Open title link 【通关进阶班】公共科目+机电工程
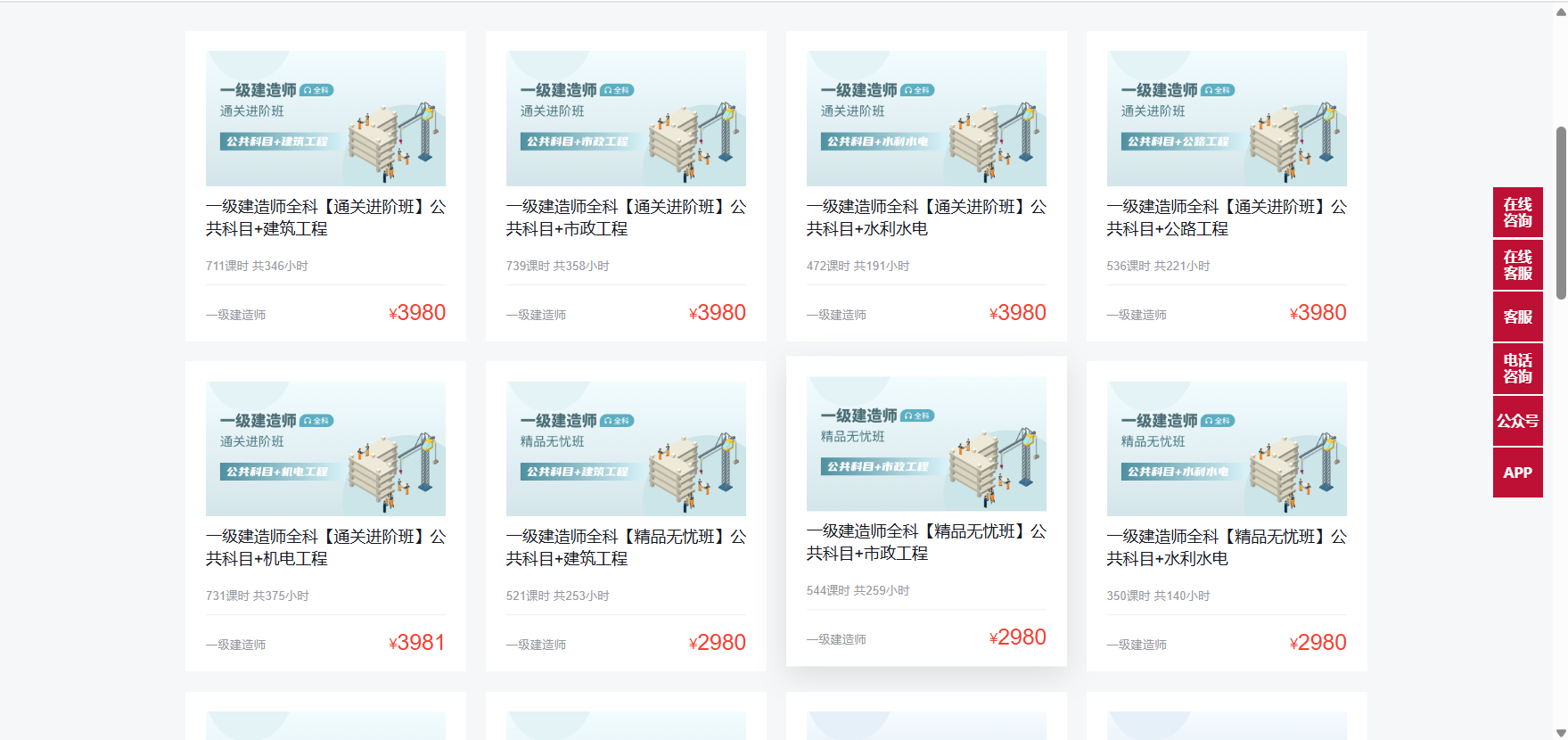 pos(325,547)
